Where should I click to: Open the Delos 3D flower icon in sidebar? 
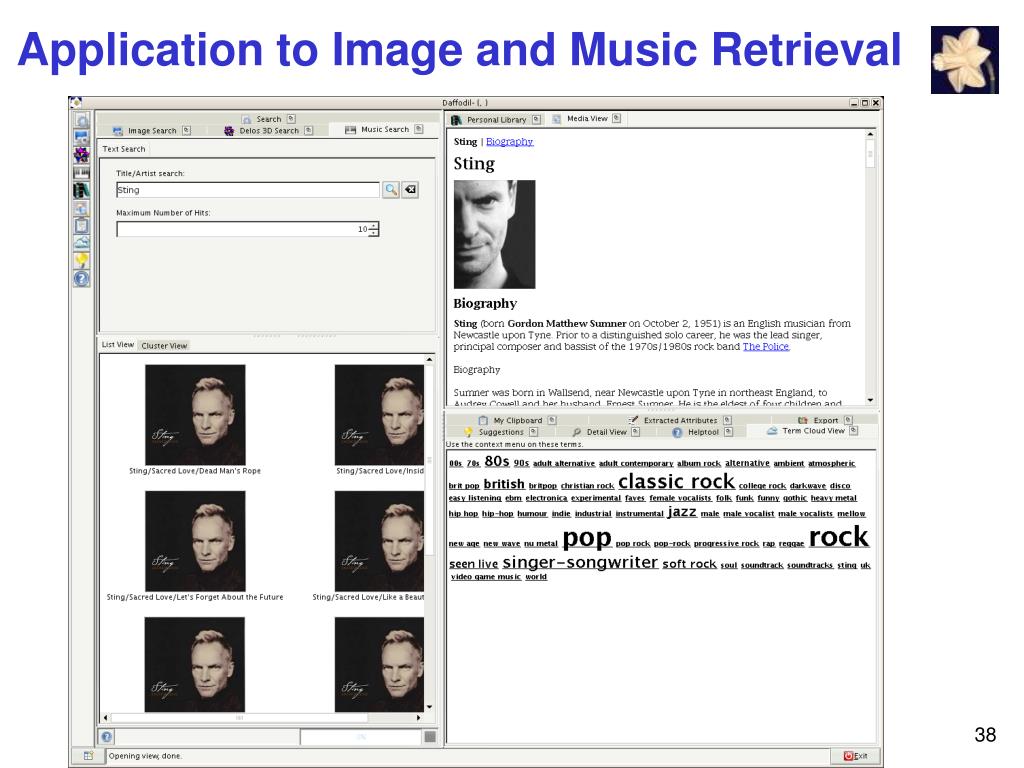[x=82, y=155]
